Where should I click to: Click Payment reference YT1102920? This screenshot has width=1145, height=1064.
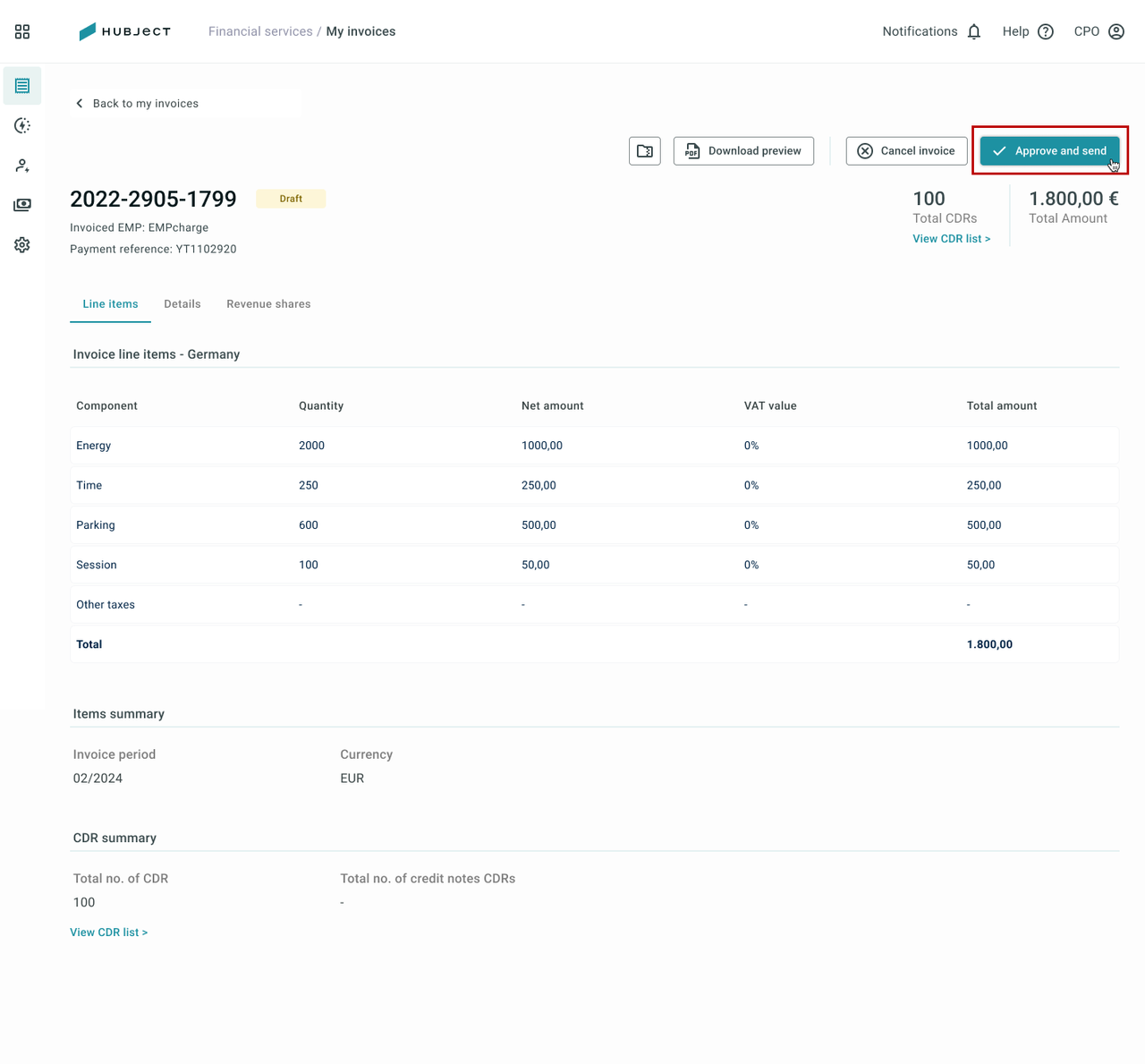click(153, 249)
